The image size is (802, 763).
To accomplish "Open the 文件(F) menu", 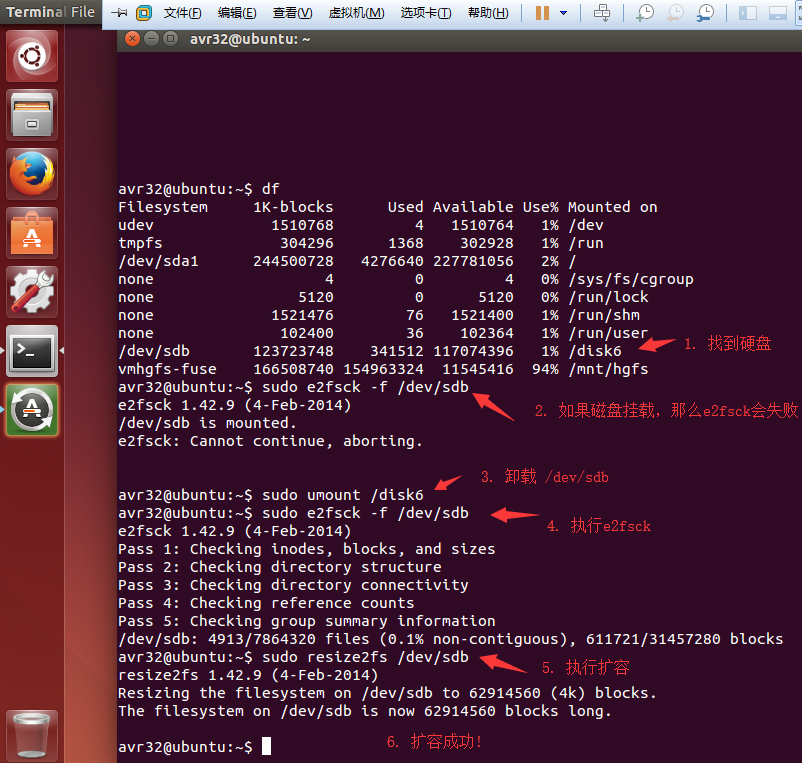I will click(182, 13).
